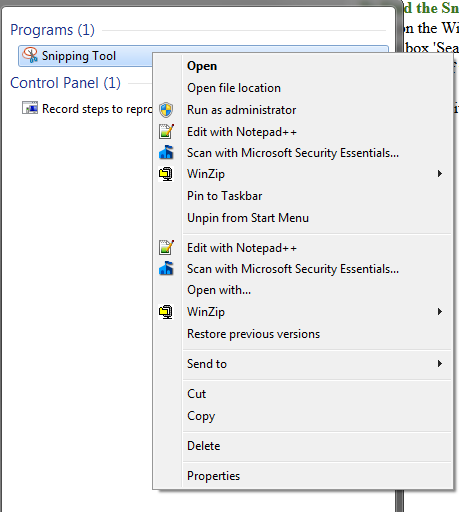
Task: Click the second Notepad++ icon in the lower group
Action: 166,247
